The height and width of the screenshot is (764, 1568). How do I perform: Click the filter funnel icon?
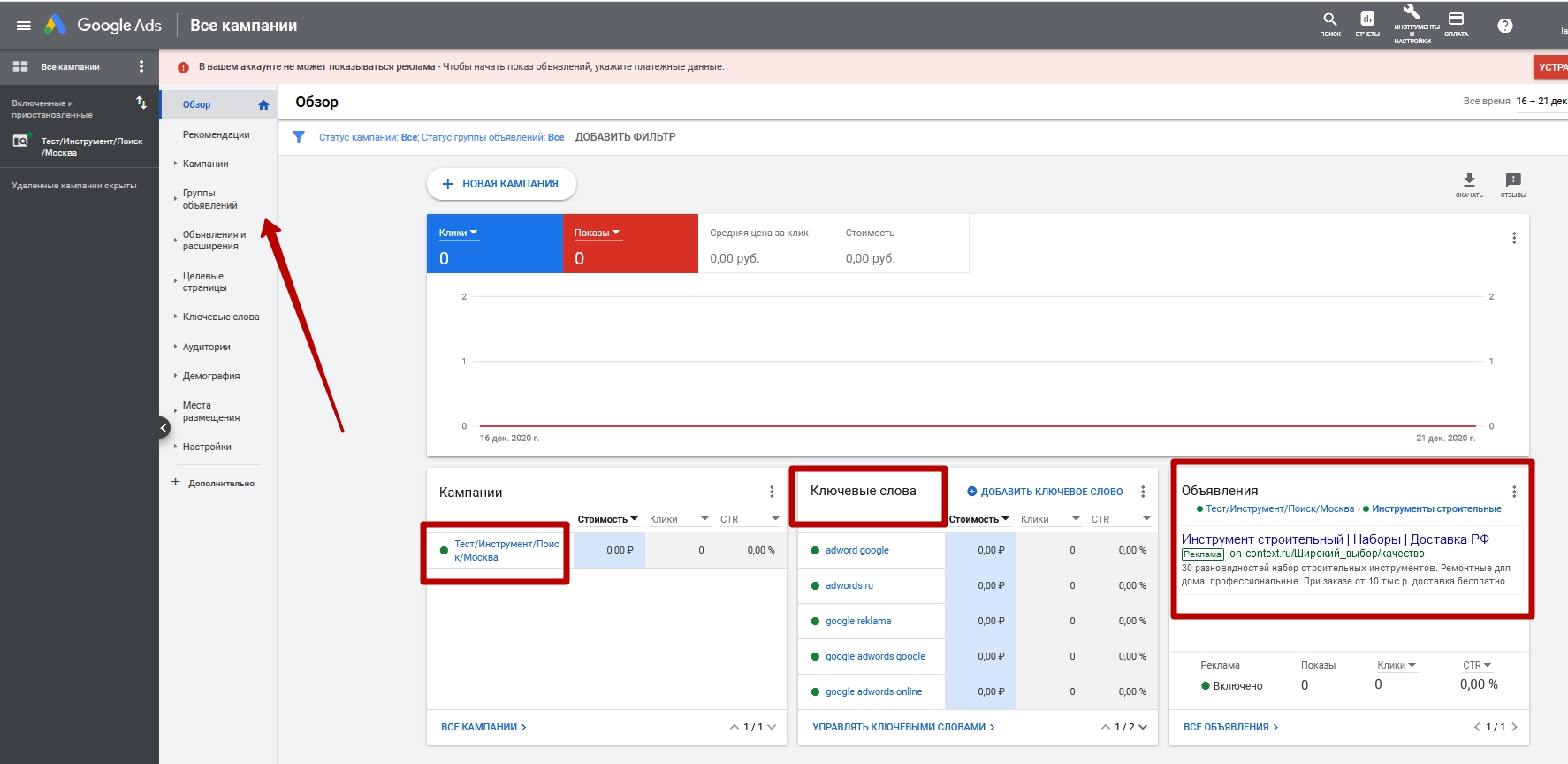coord(299,137)
